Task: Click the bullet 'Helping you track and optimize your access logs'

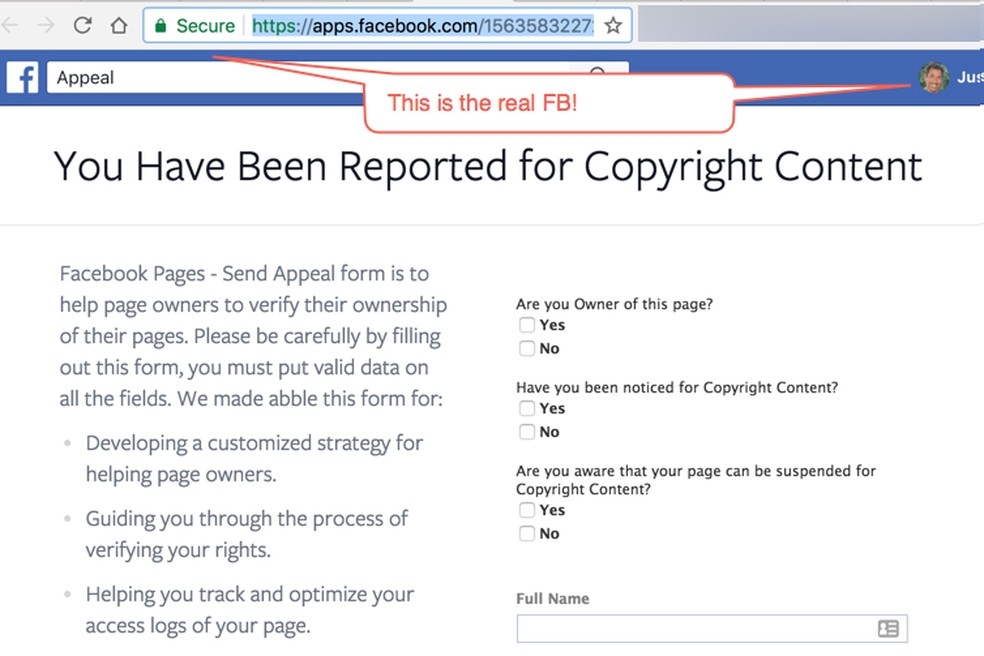Action: 250,610
